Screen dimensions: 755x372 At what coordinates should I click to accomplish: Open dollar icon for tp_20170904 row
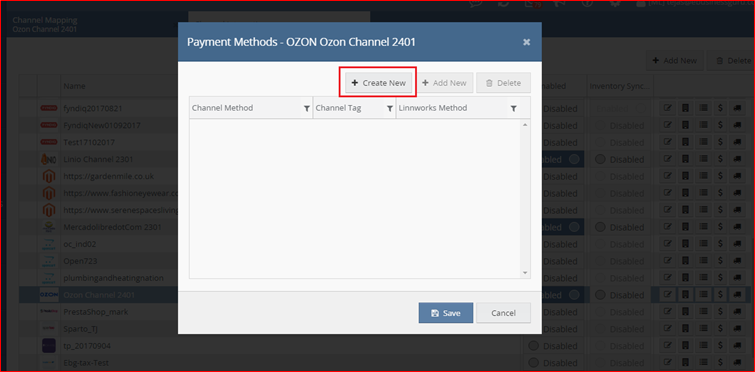pos(720,346)
